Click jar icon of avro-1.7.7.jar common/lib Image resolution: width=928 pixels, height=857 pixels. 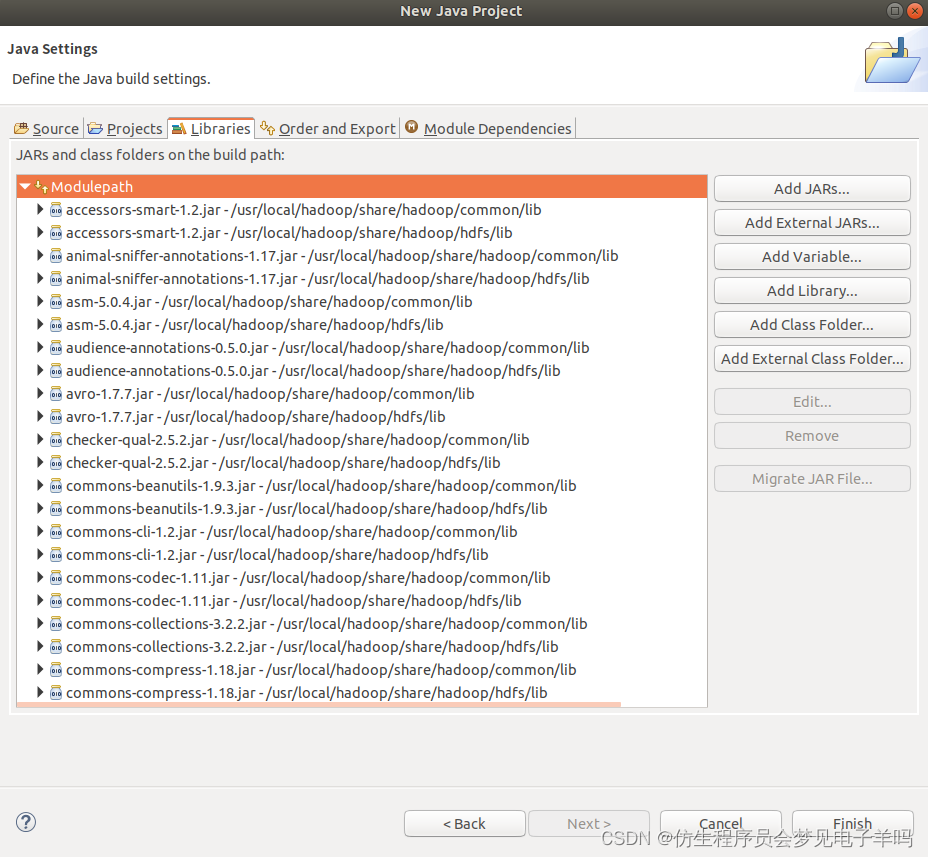click(x=56, y=394)
